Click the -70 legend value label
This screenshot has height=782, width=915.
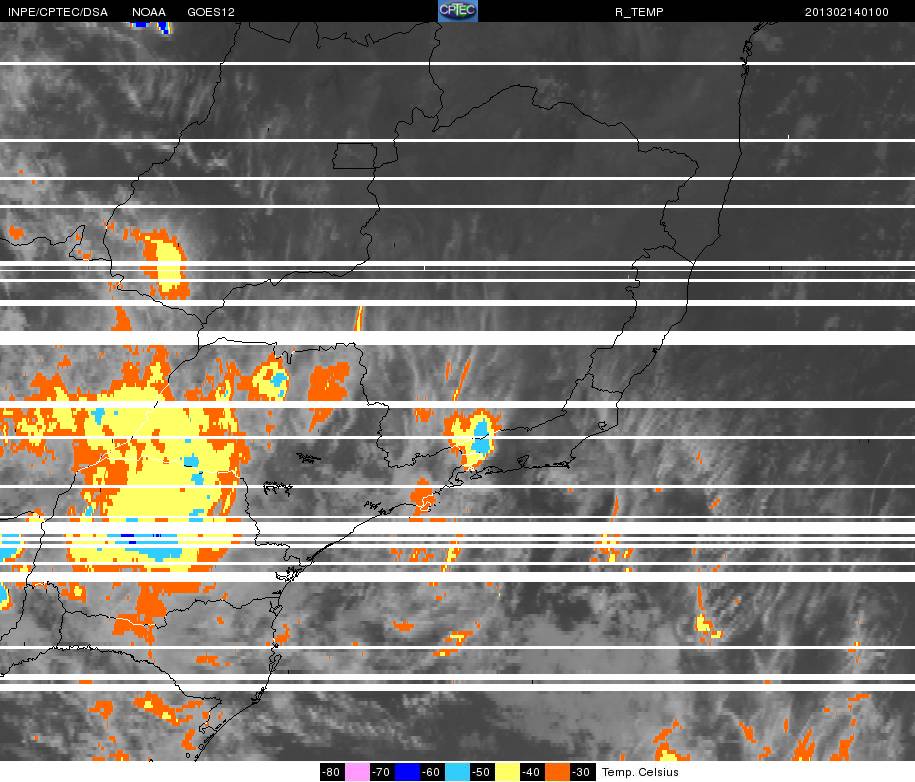[382, 772]
